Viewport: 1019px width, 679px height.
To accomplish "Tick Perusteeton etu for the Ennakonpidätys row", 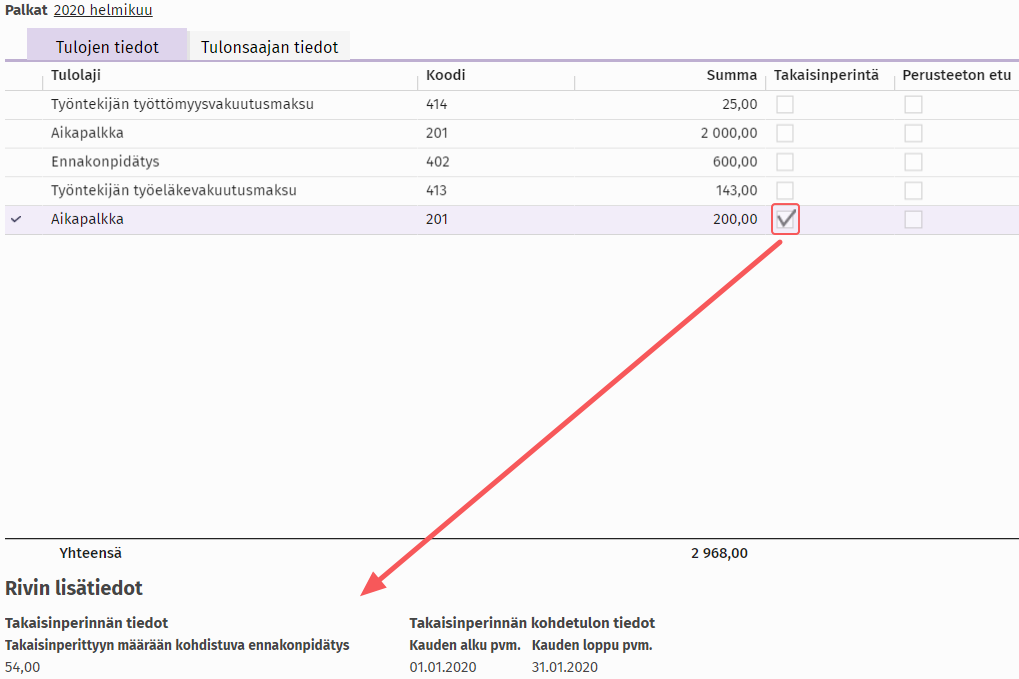I will click(x=913, y=162).
